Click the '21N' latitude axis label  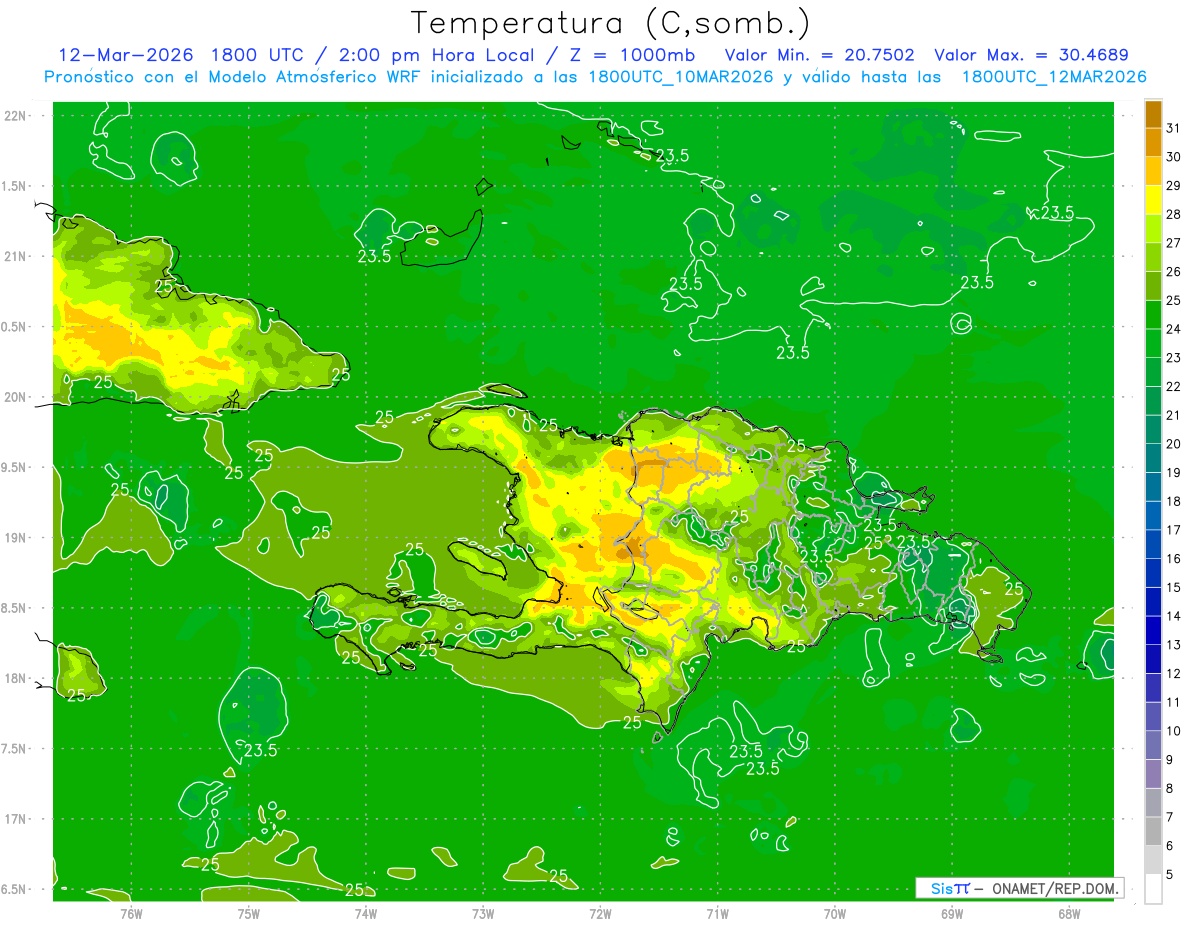coord(17,256)
